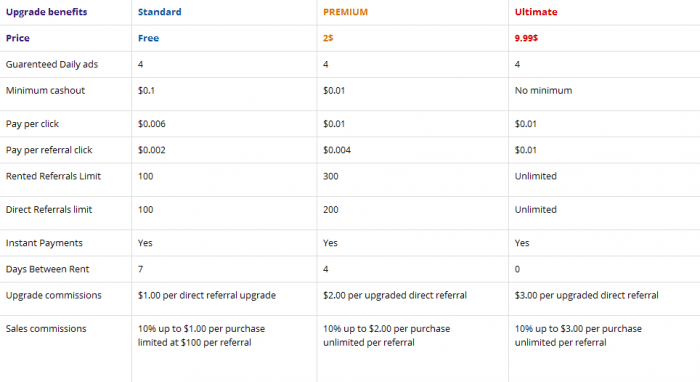Click the Sales commissions row label
Screen dimensions: 700x382
coord(46,329)
